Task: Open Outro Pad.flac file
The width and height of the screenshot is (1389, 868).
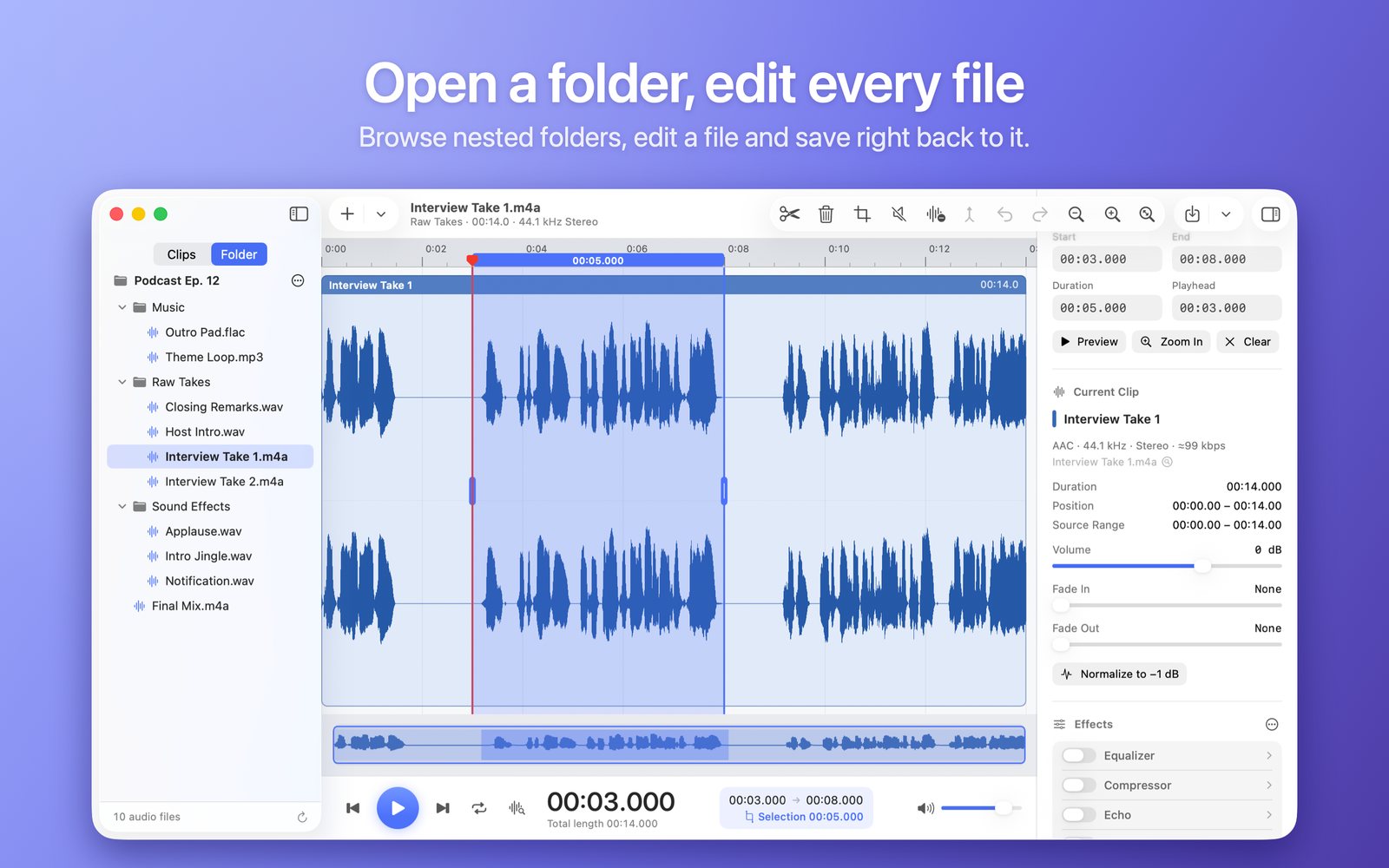Action: [x=209, y=332]
